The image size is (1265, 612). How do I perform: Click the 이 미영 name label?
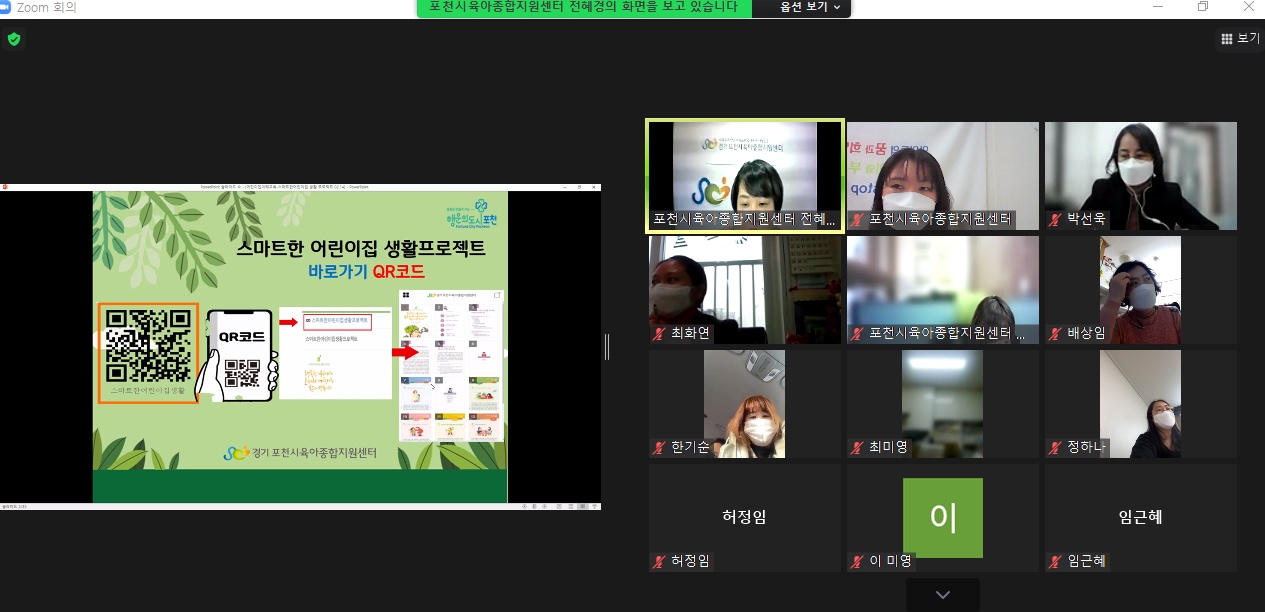[x=890, y=561]
